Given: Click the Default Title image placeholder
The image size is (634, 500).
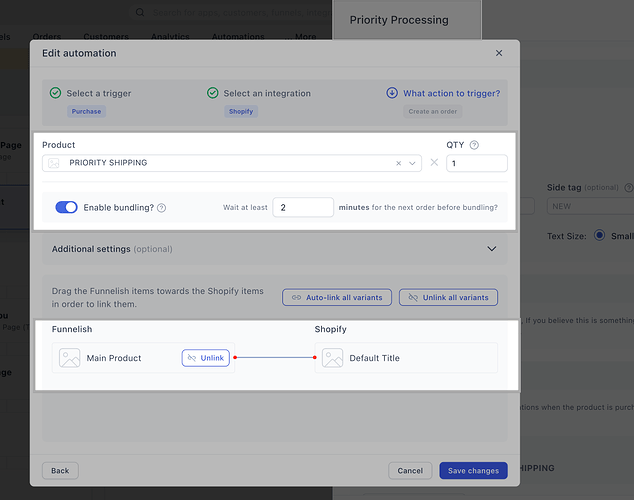Looking at the screenshot, I should [x=332, y=358].
